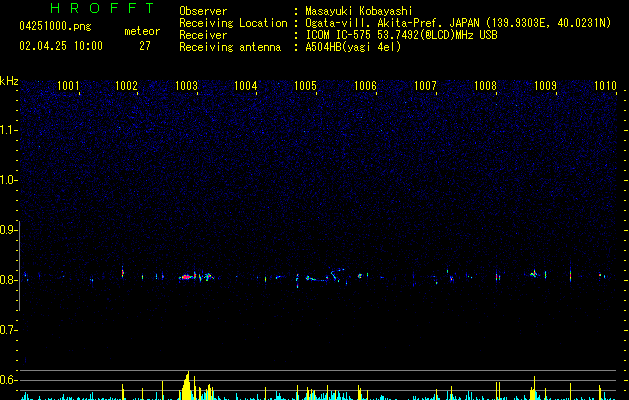Image resolution: width=629 pixels, height=400 pixels.
Task: Click time marker 1003
Action: [x=187, y=85]
